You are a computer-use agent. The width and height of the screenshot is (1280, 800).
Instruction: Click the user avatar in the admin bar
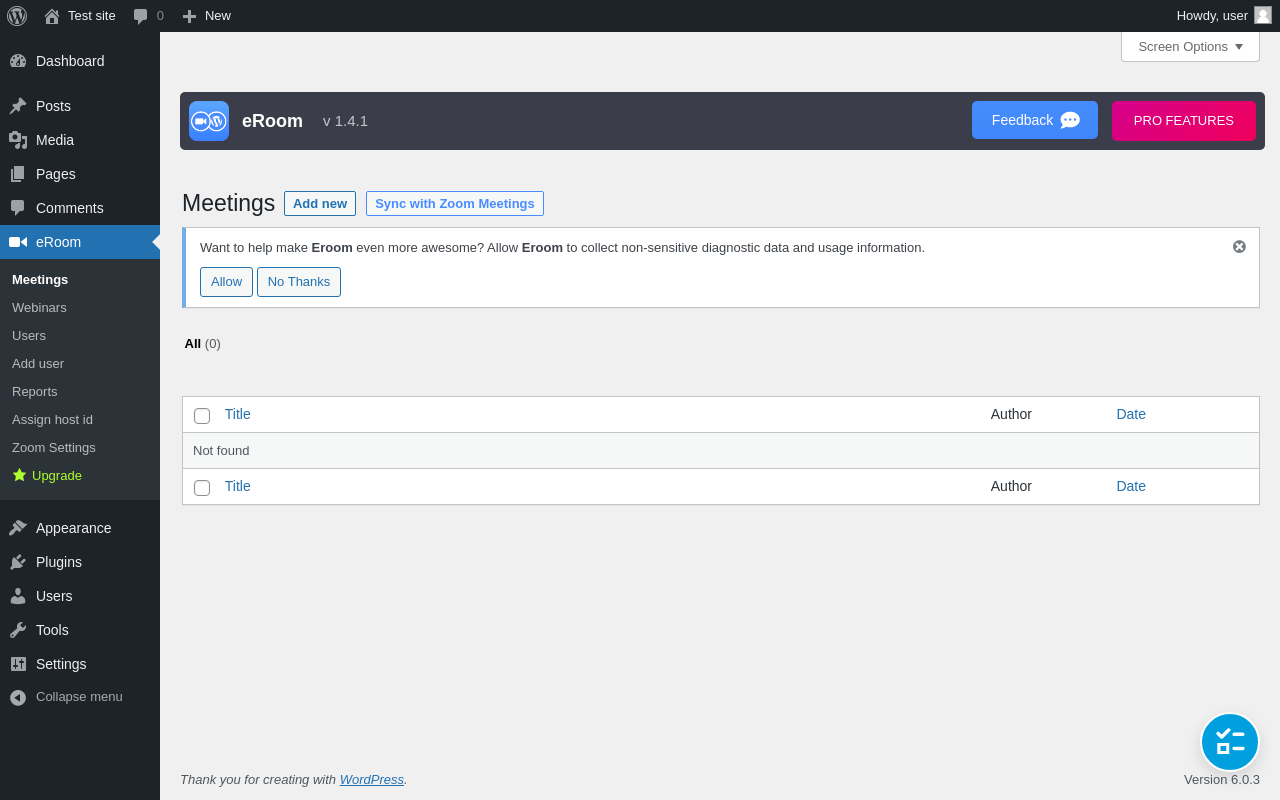click(x=1263, y=15)
